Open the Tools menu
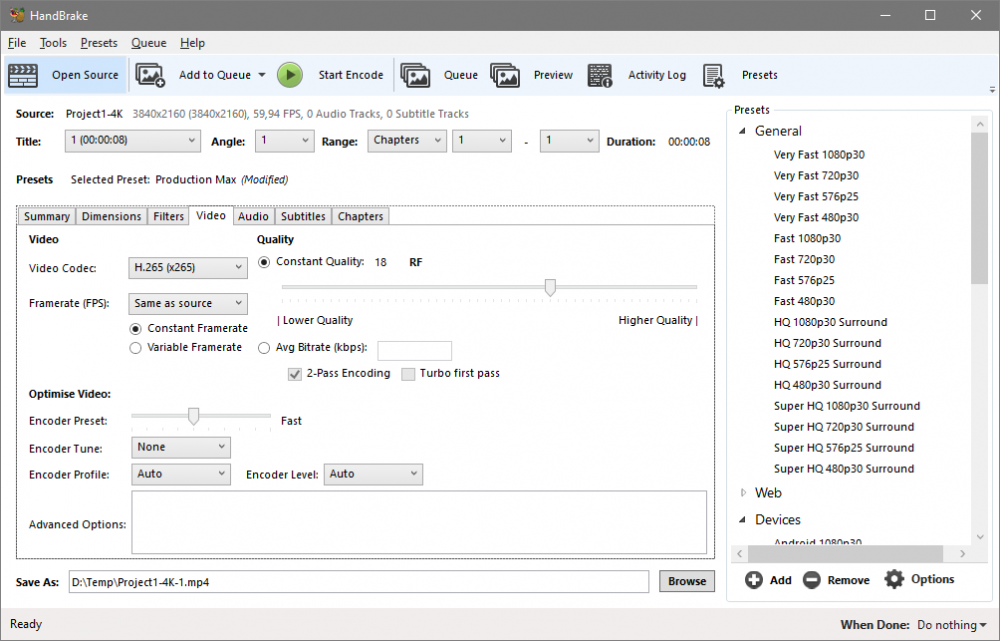 pos(53,43)
